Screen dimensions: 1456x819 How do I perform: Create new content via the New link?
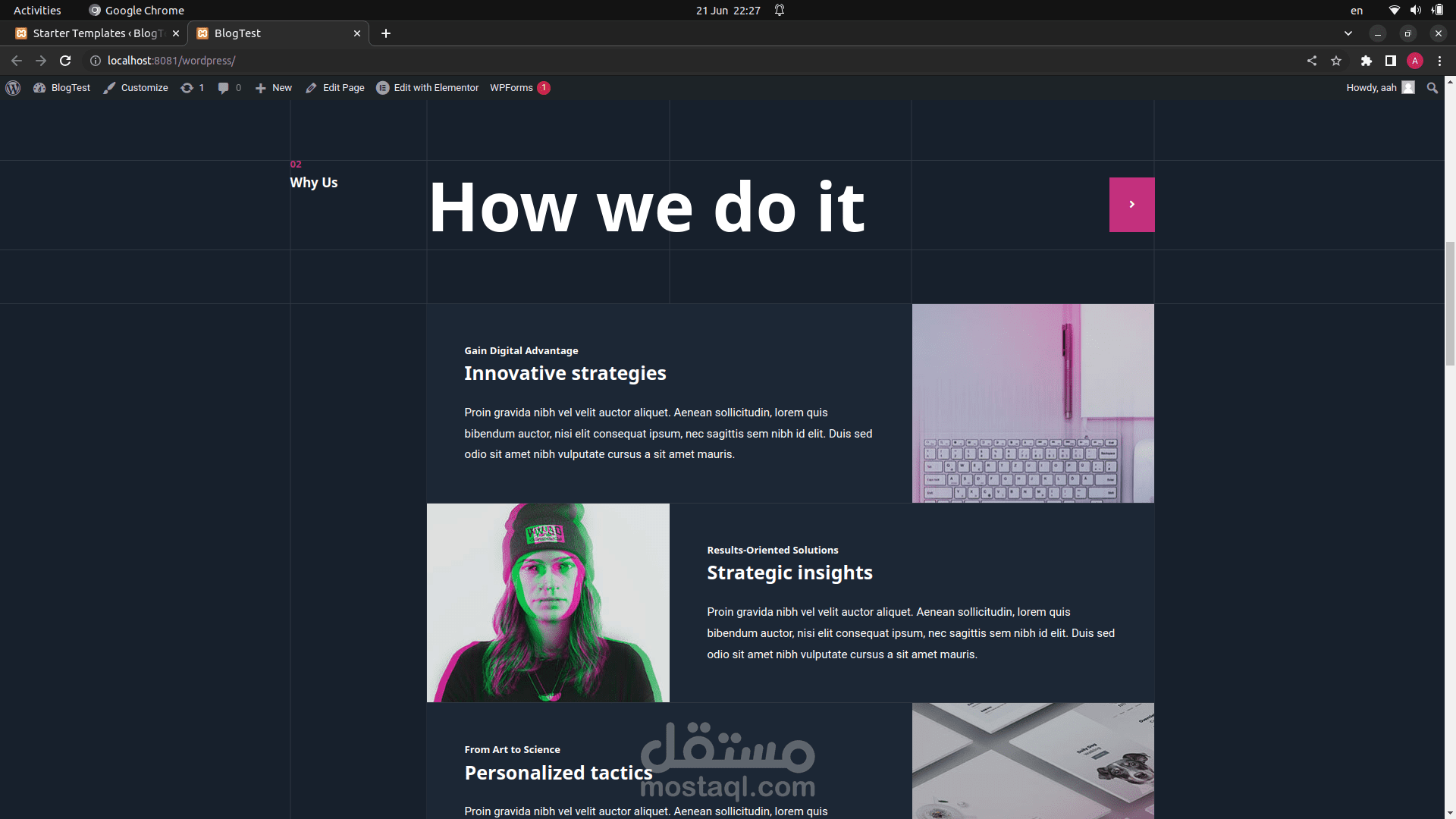[273, 87]
